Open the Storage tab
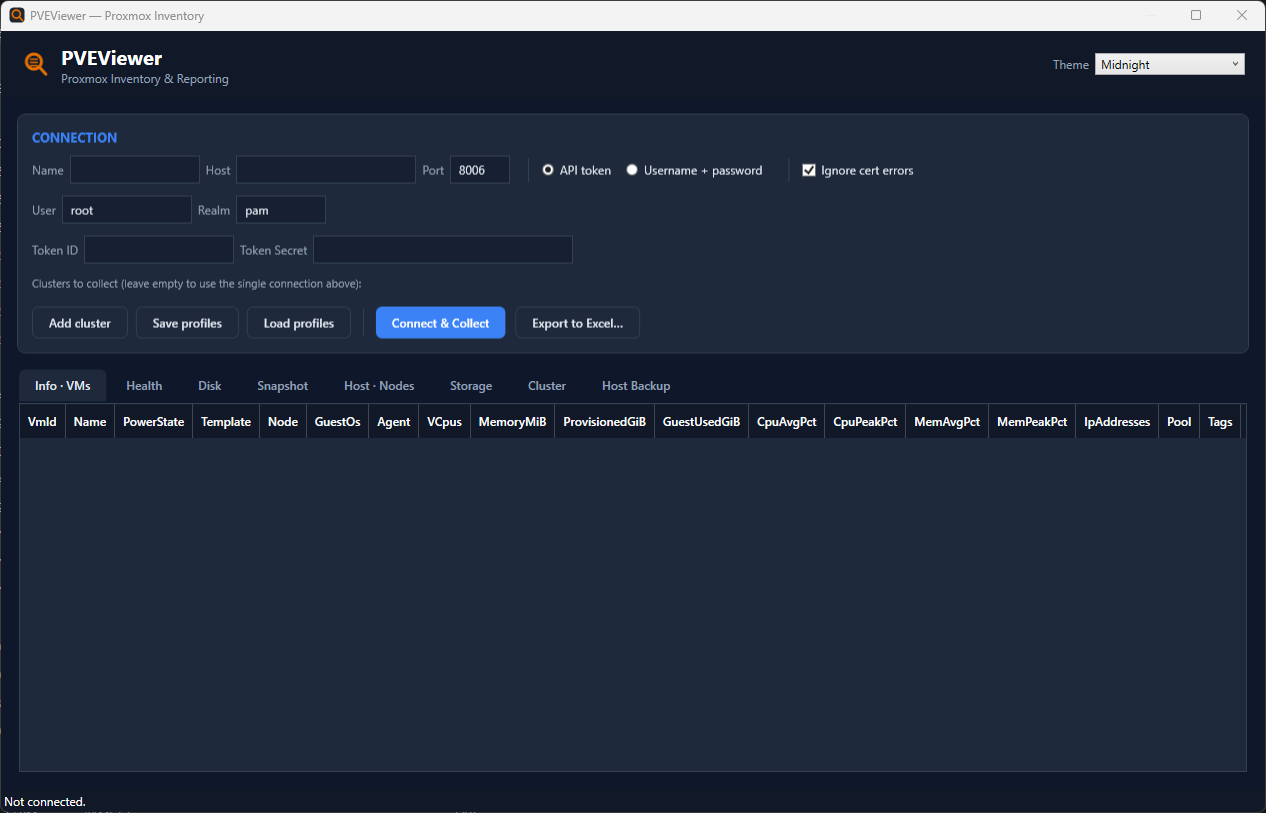The width and height of the screenshot is (1266, 813). 471,386
